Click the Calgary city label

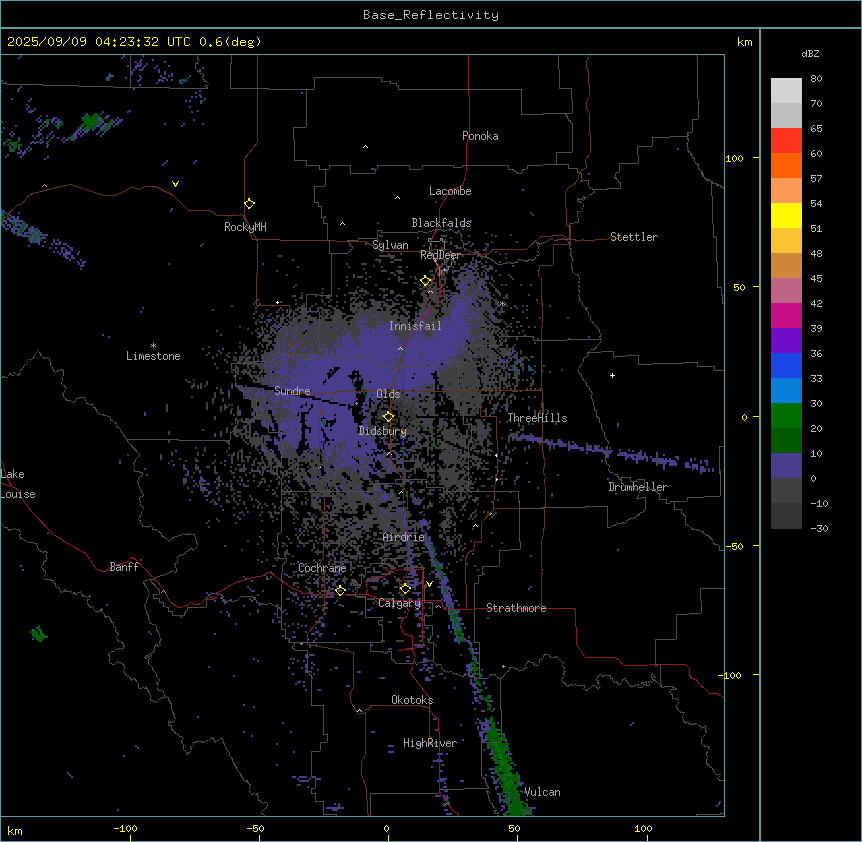click(x=400, y=603)
